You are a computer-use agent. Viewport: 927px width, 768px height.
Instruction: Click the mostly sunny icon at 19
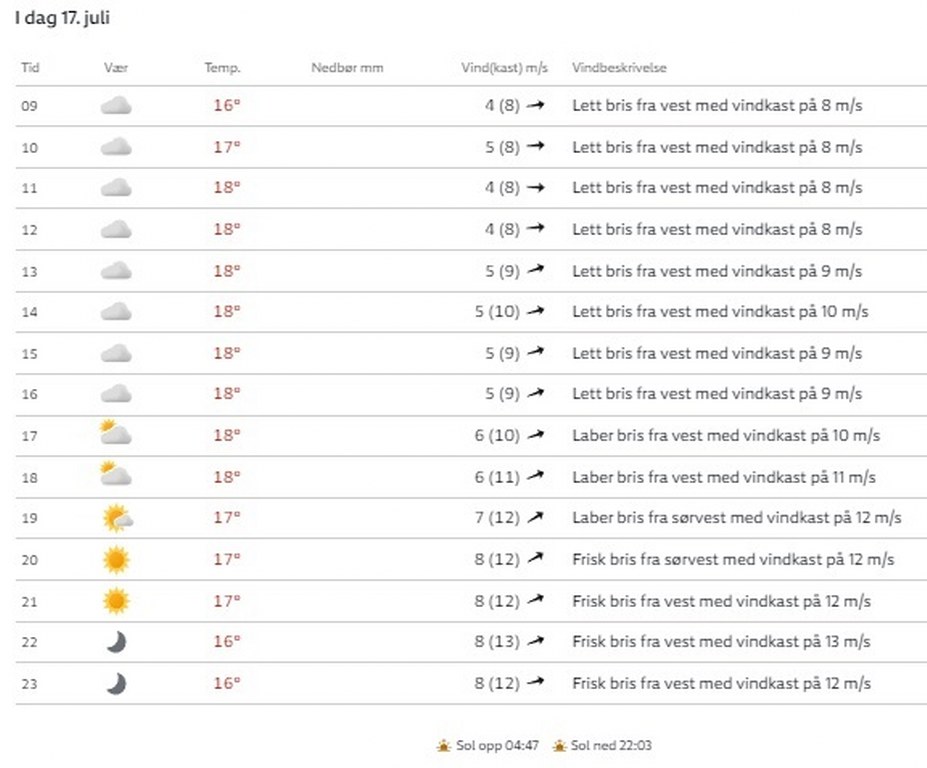116,518
